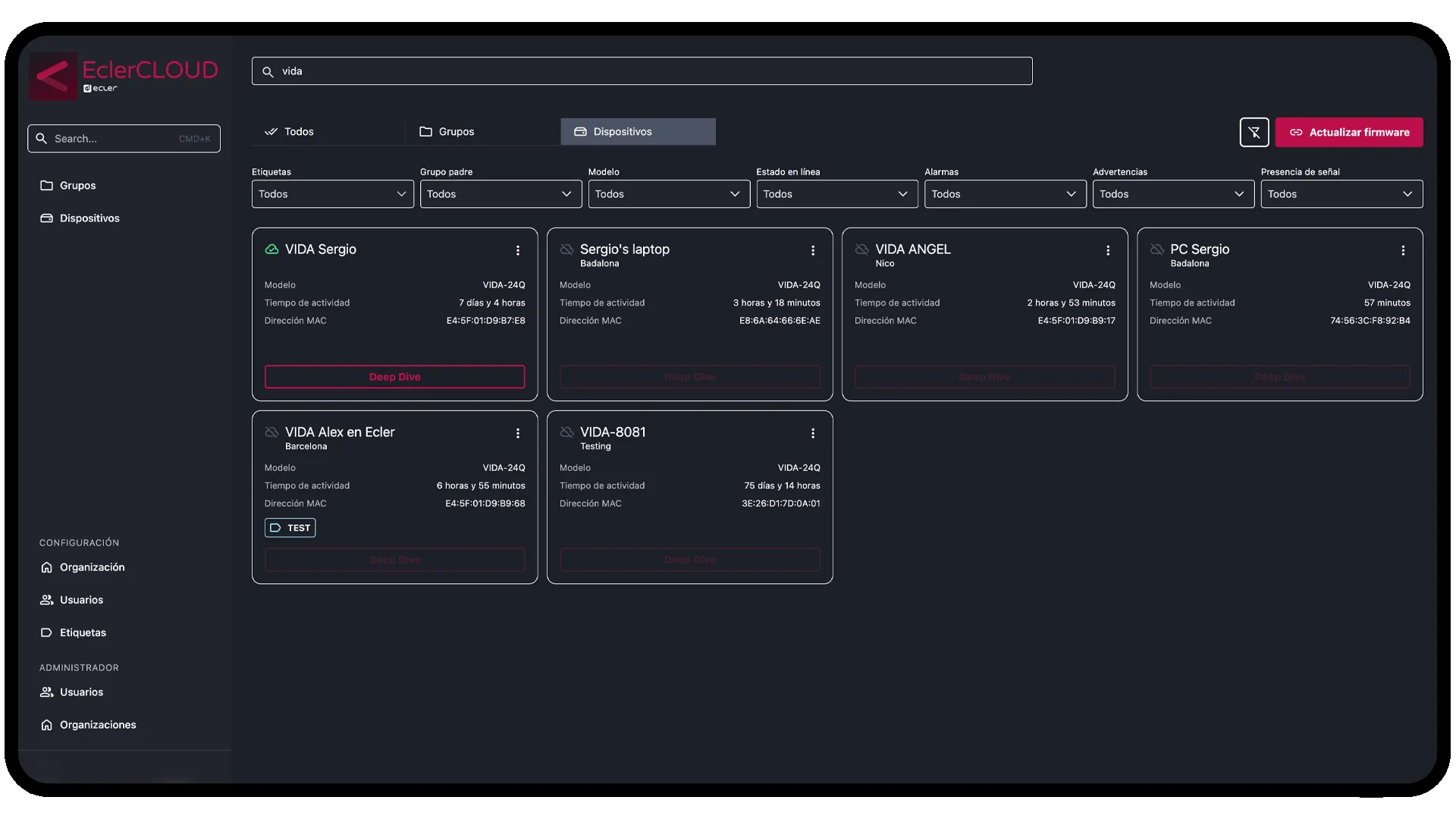The width and height of the screenshot is (1456, 819).
Task: Click the TEST tag on VIDA Alex en Ecler
Action: 290,527
